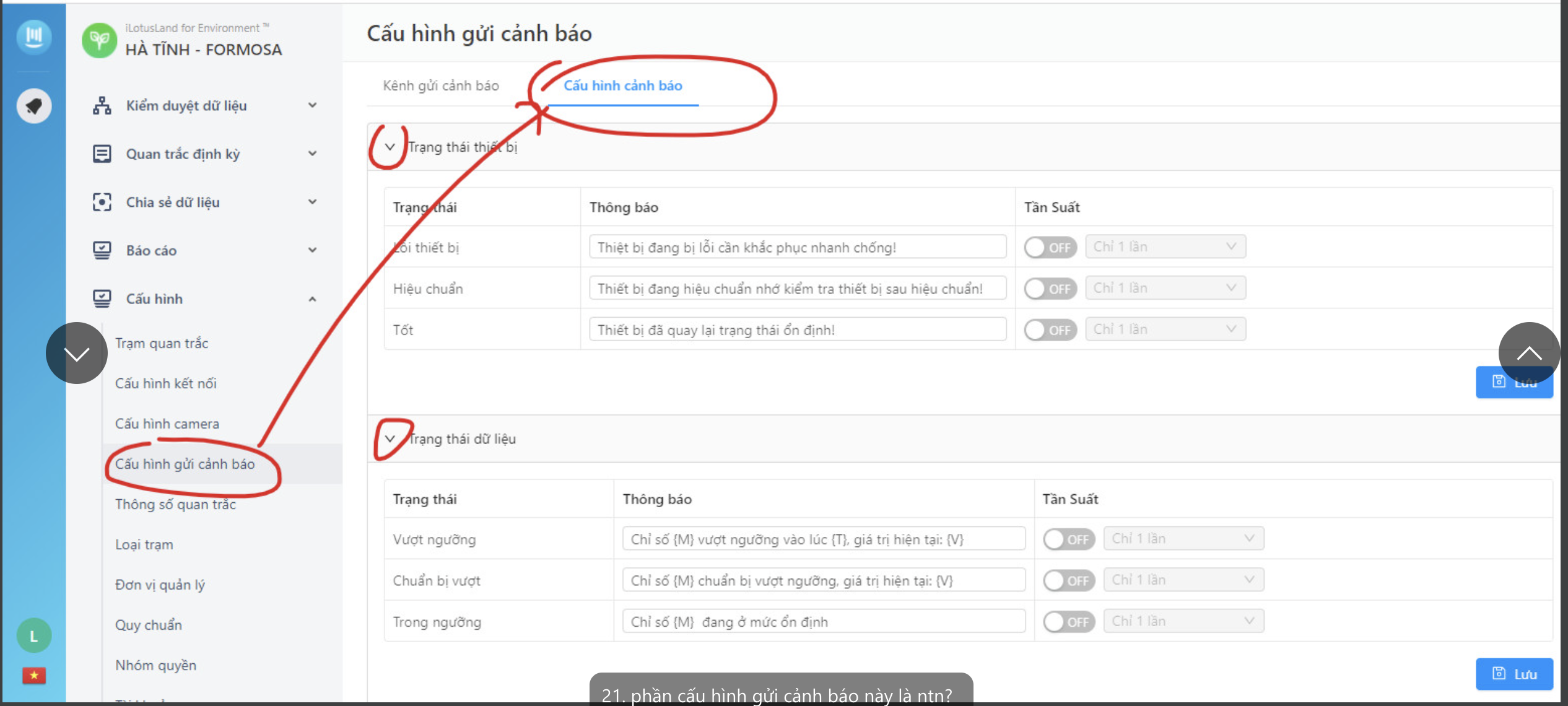Collapse the Trạng thái thiết bị section

(390, 147)
